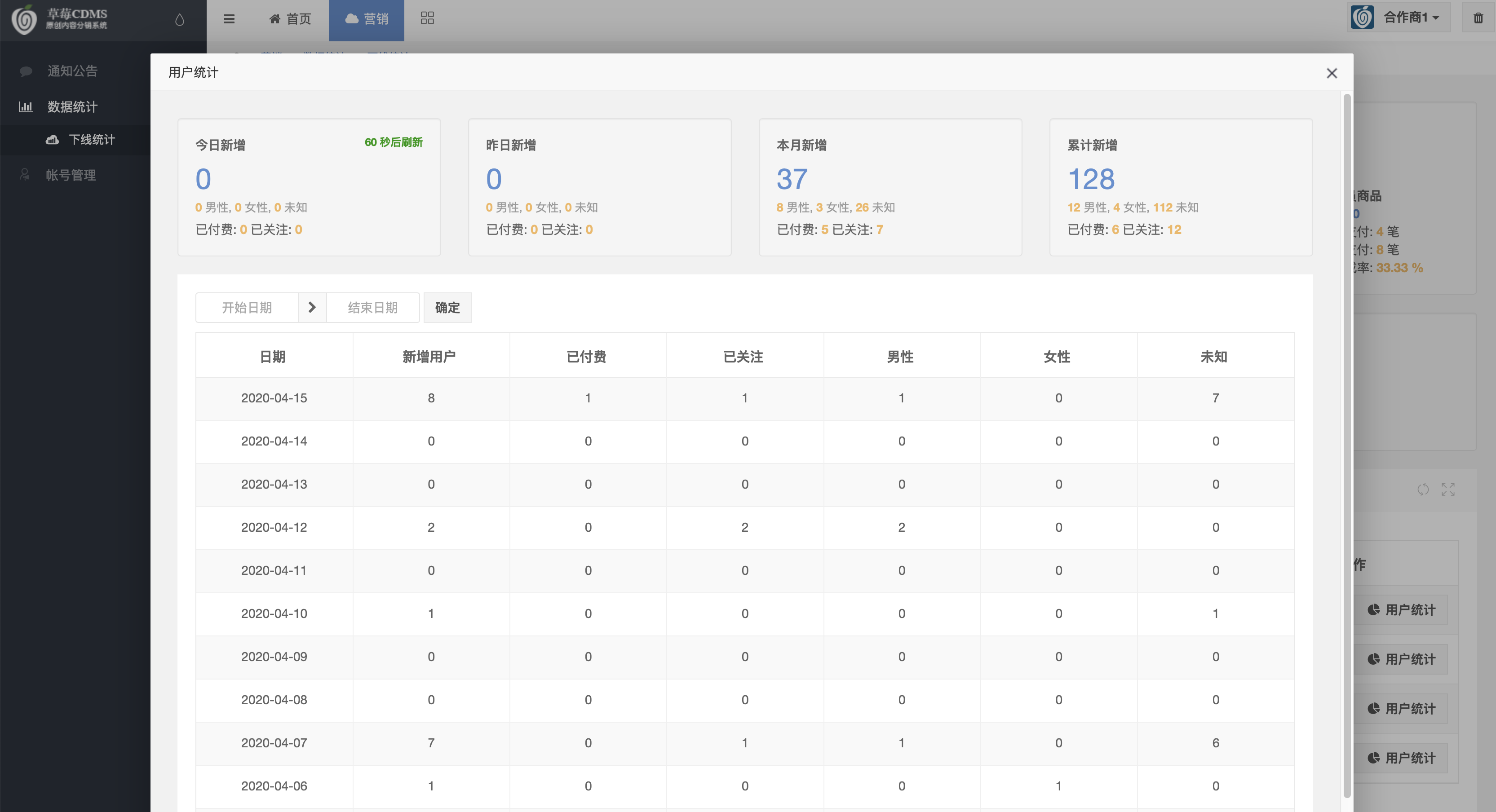
Task: Click the 结束日期 input field
Action: (x=373, y=308)
